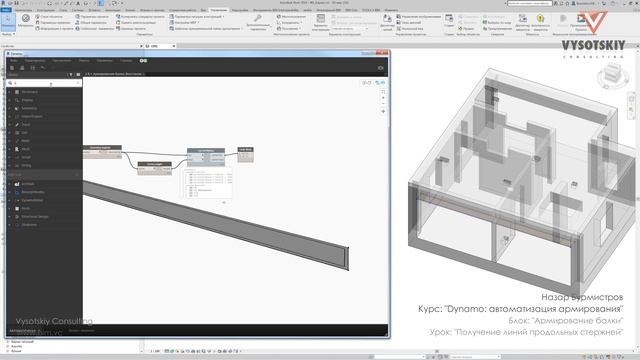Open Shared Parameters (Общие параметры)
The width and height of the screenshot is (640, 360).
click(x=91, y=22)
